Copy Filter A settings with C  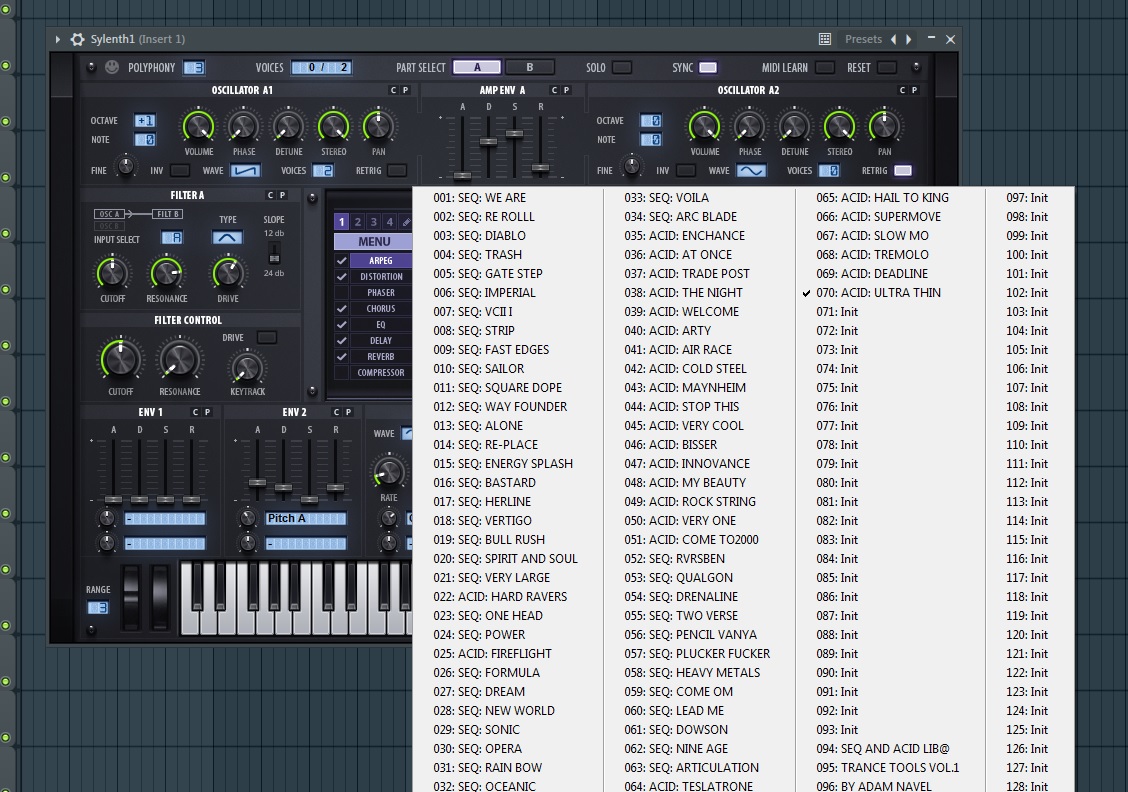[270, 195]
